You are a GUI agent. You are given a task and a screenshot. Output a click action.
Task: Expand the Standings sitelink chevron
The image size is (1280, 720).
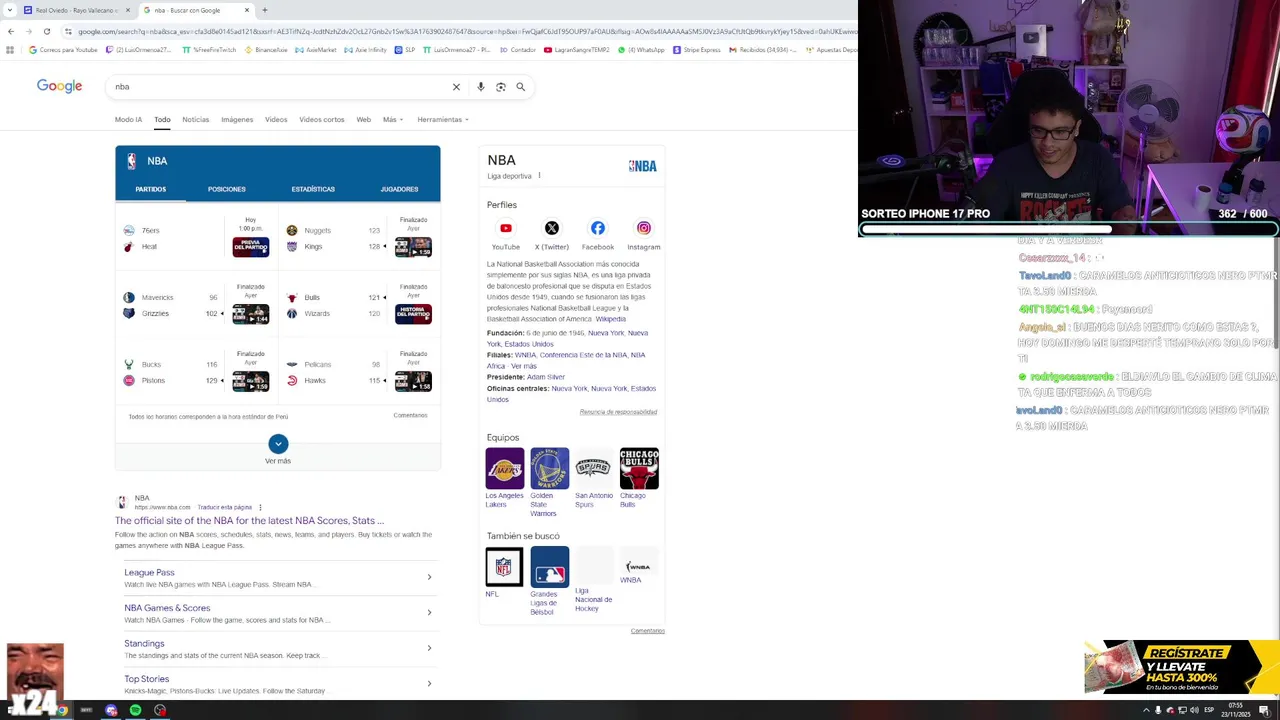coord(429,648)
